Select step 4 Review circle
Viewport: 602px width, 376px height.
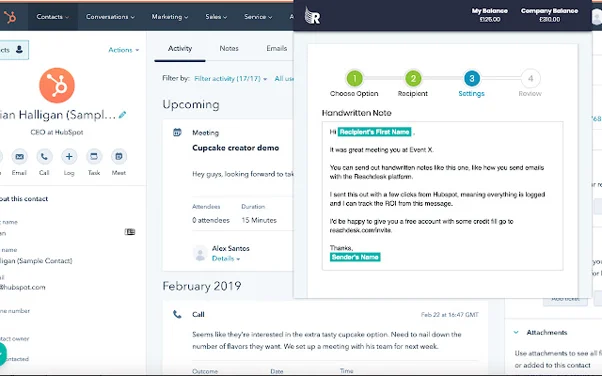[x=531, y=79]
